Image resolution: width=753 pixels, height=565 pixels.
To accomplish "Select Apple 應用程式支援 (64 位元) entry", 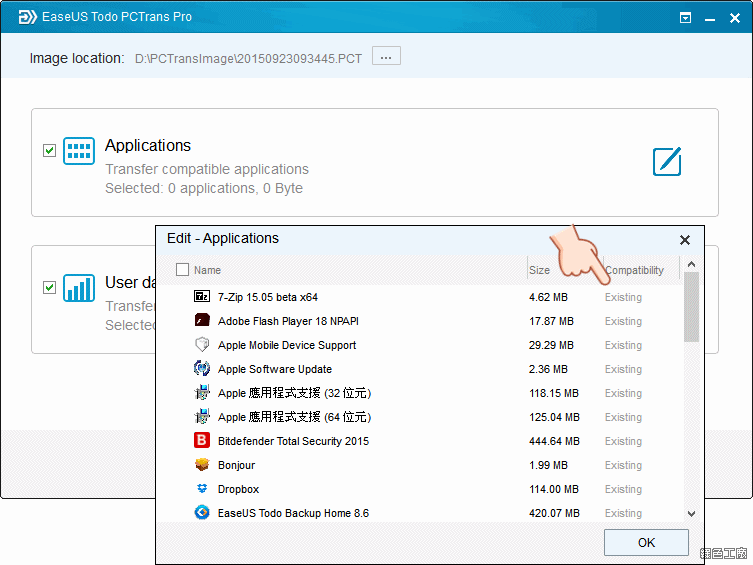I will (294, 417).
